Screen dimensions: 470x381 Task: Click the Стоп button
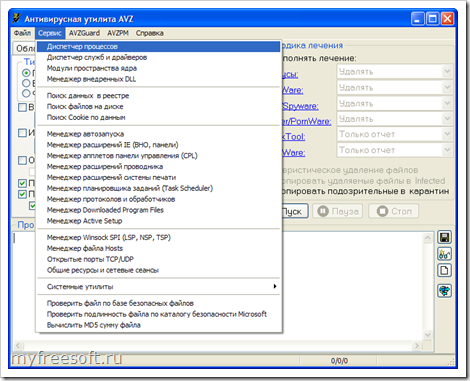(x=393, y=211)
